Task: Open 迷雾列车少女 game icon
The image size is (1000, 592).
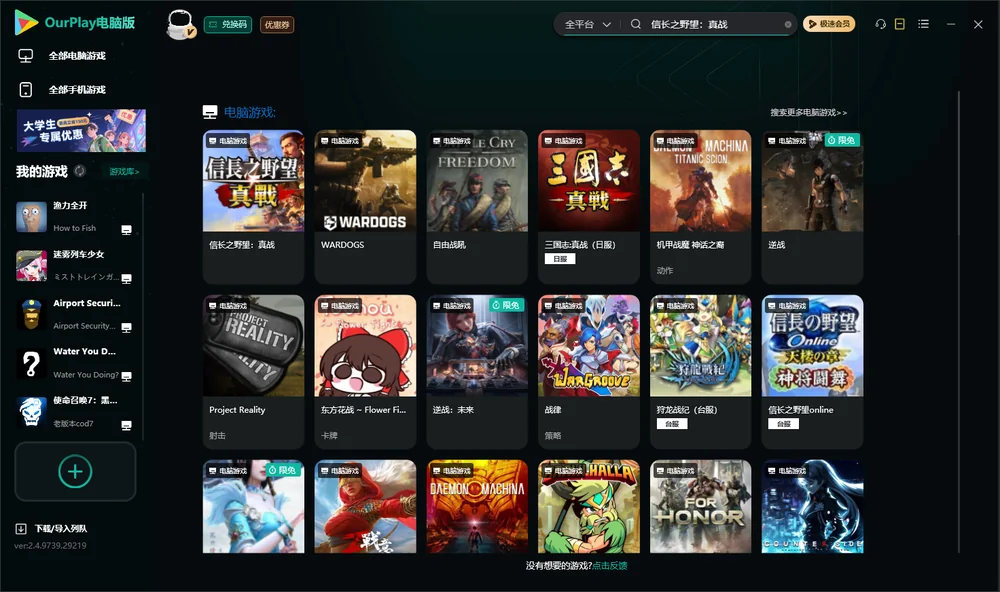Action: 31,266
